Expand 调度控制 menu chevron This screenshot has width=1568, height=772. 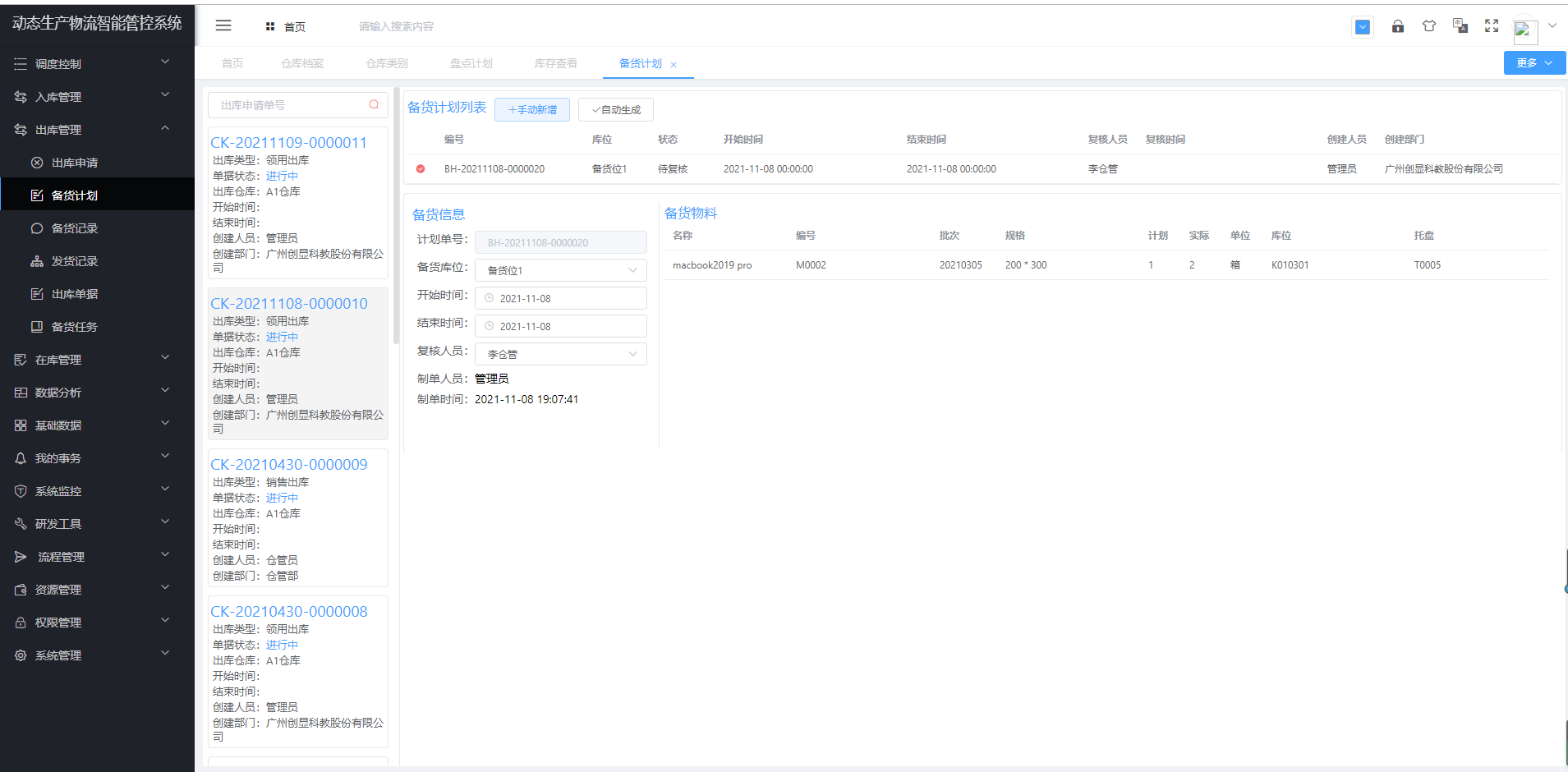point(165,62)
